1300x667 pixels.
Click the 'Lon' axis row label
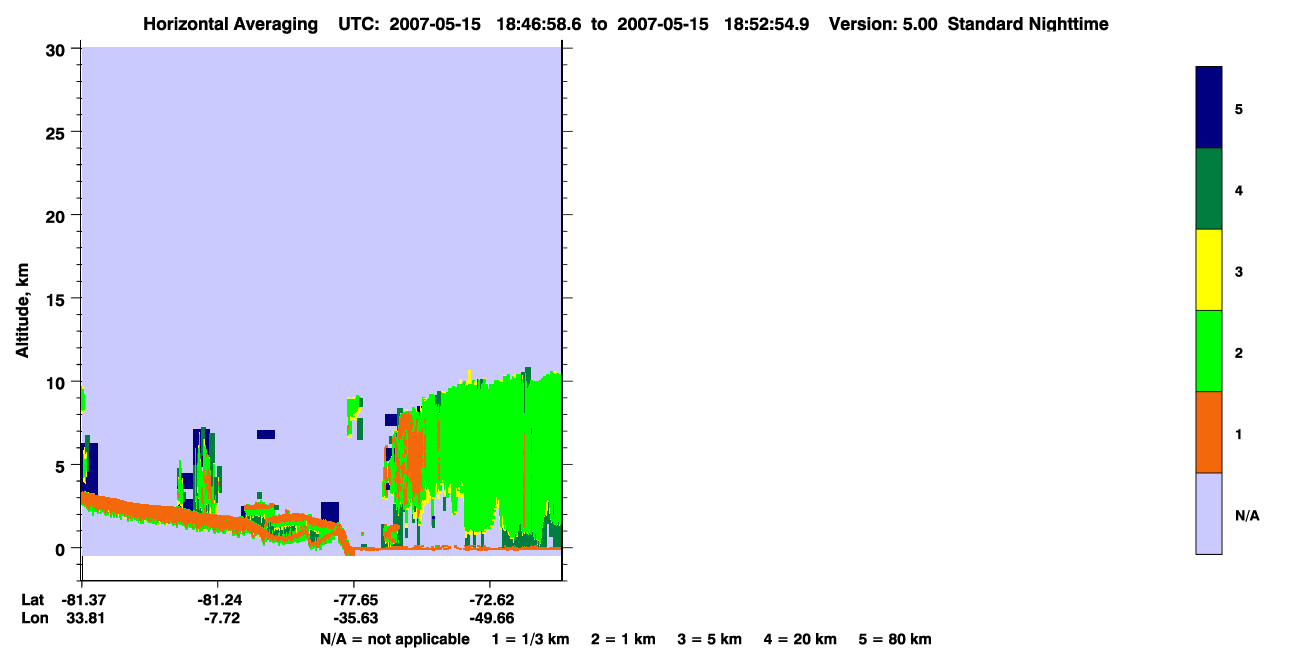[x=33, y=618]
